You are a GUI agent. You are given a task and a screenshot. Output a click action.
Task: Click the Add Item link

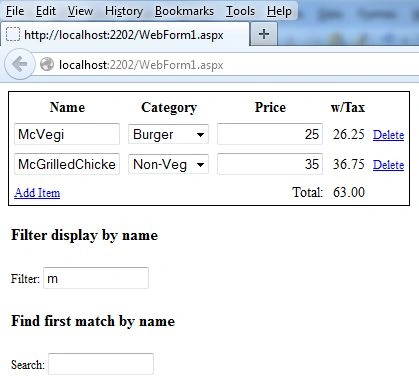37,193
